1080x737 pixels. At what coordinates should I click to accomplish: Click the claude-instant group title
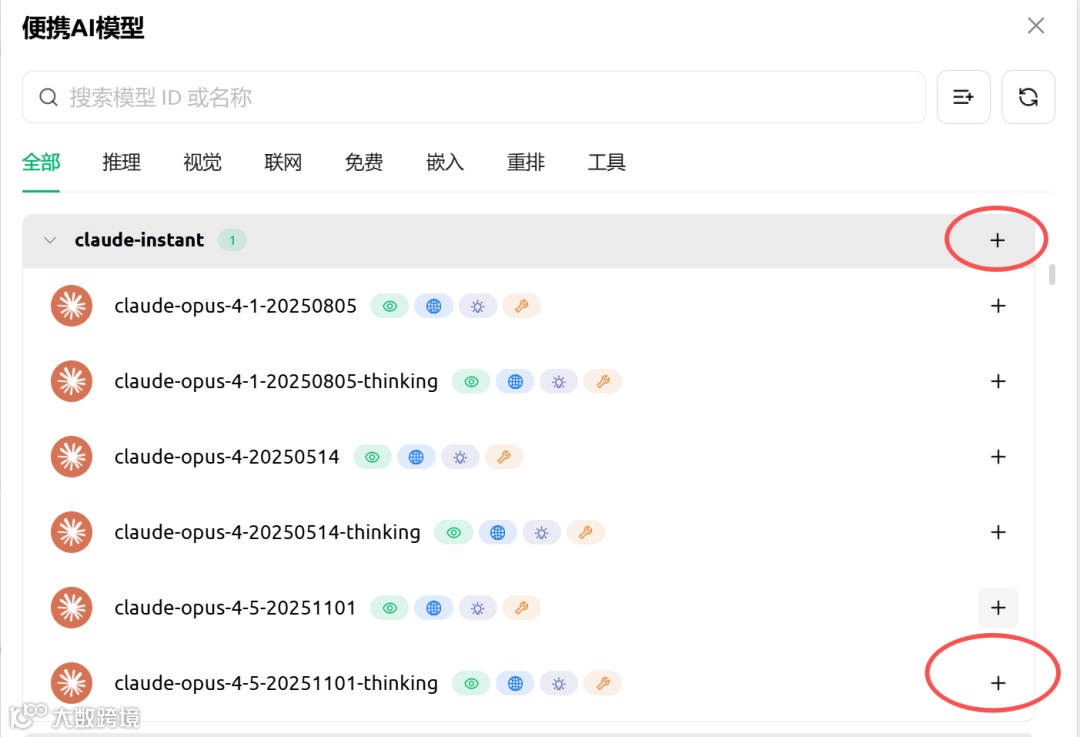(x=139, y=240)
